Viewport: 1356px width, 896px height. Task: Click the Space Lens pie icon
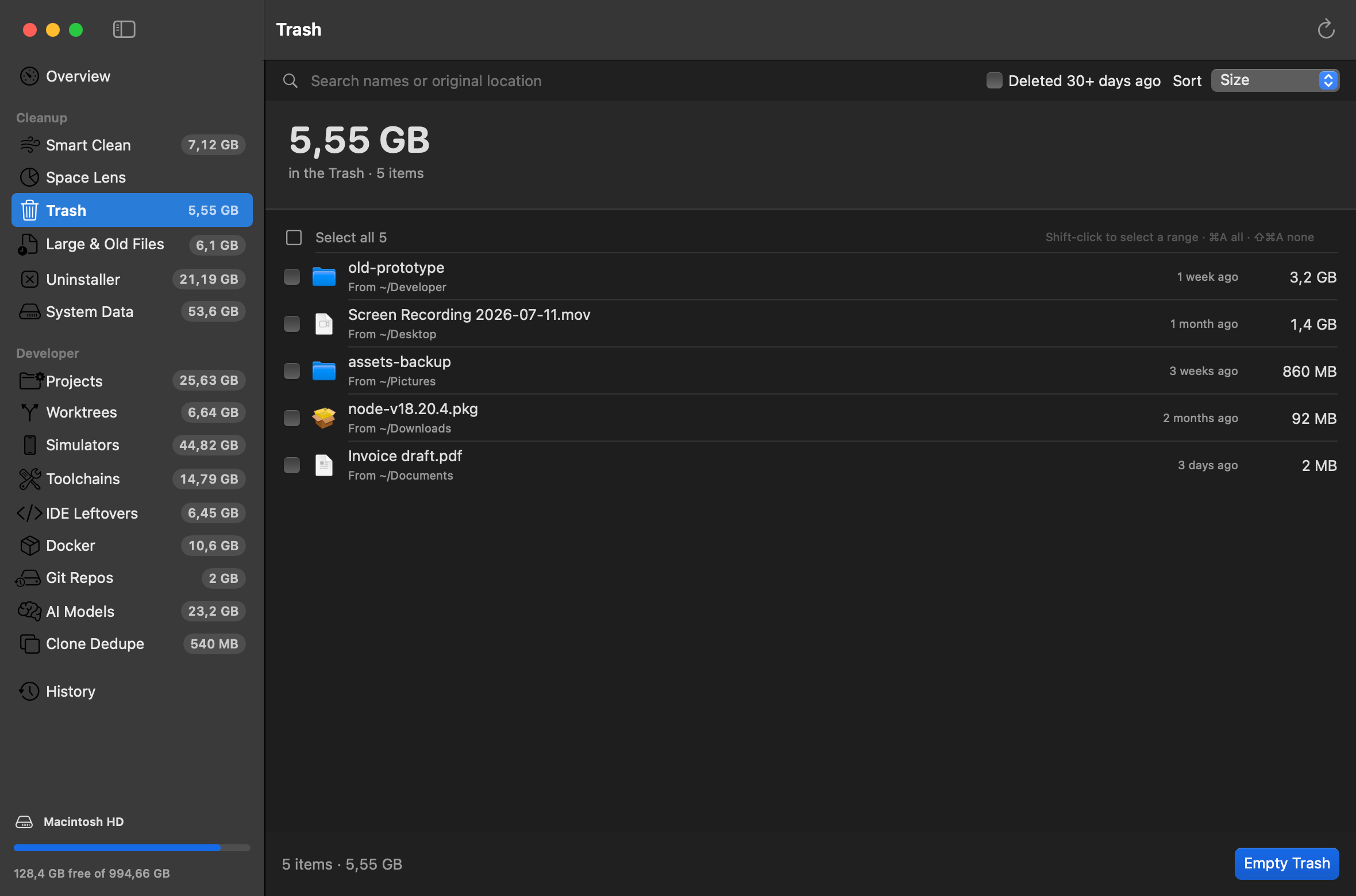click(29, 177)
